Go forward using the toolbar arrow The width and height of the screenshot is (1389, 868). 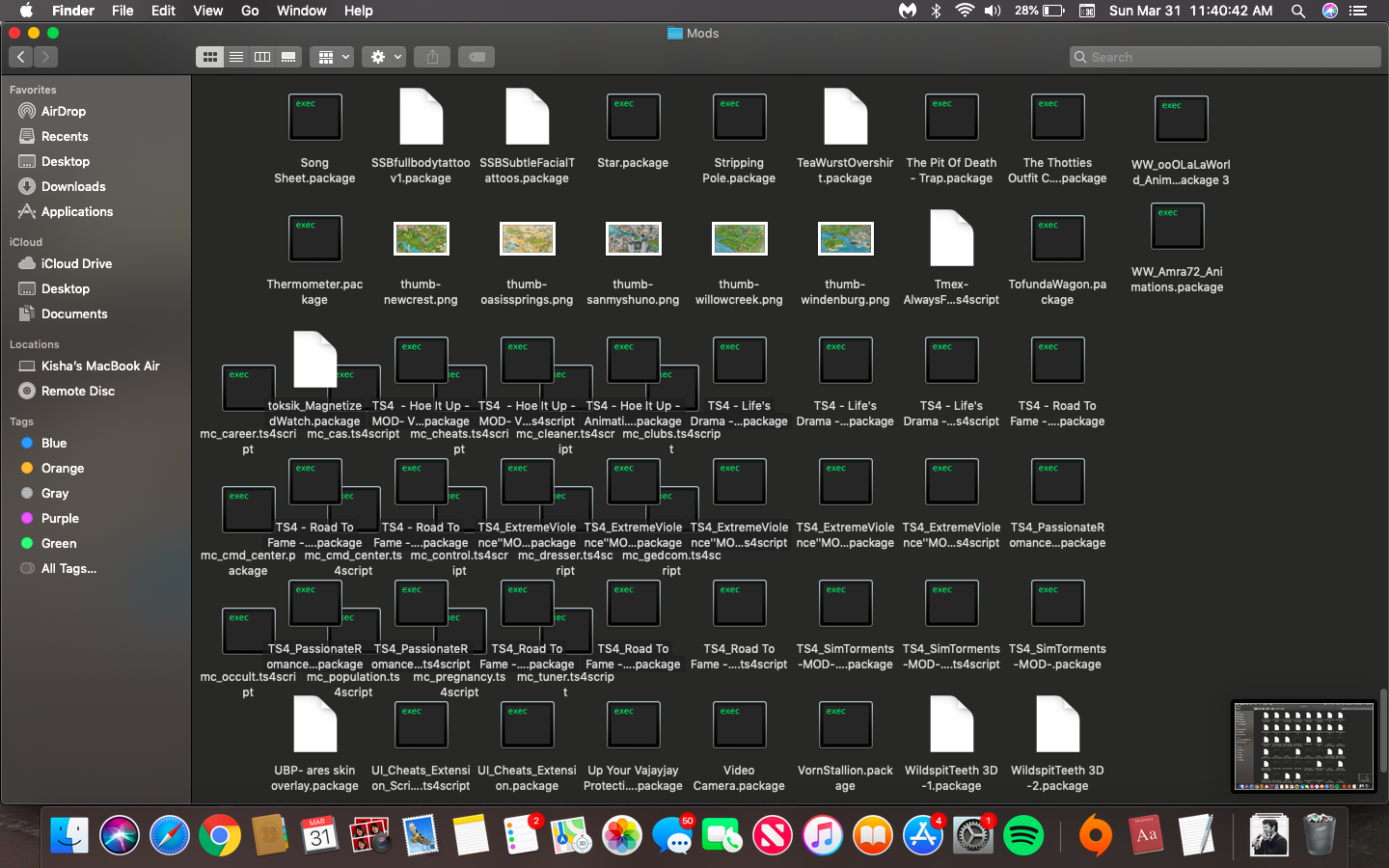(45, 57)
